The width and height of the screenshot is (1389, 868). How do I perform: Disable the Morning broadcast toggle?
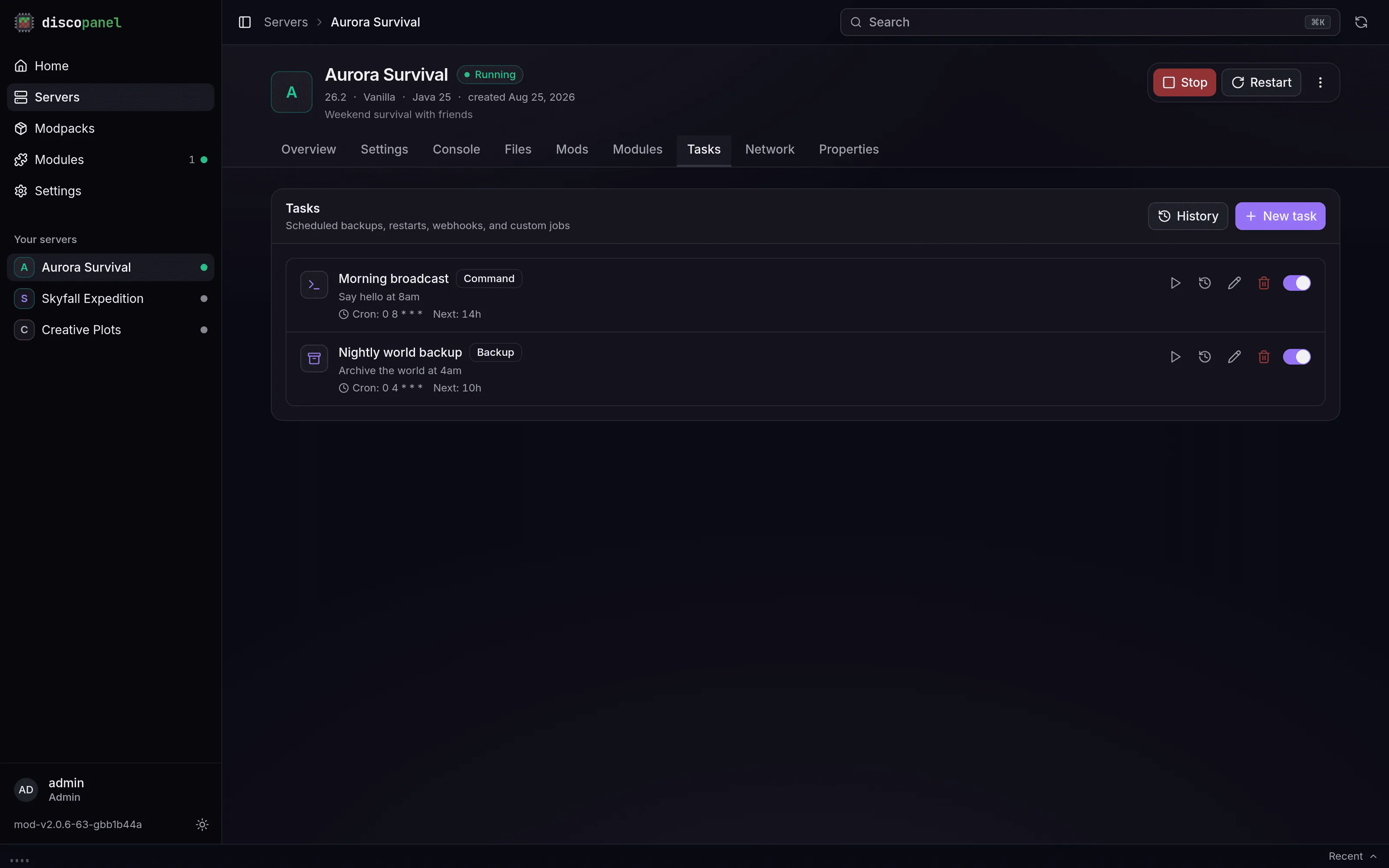pyautogui.click(x=1297, y=283)
